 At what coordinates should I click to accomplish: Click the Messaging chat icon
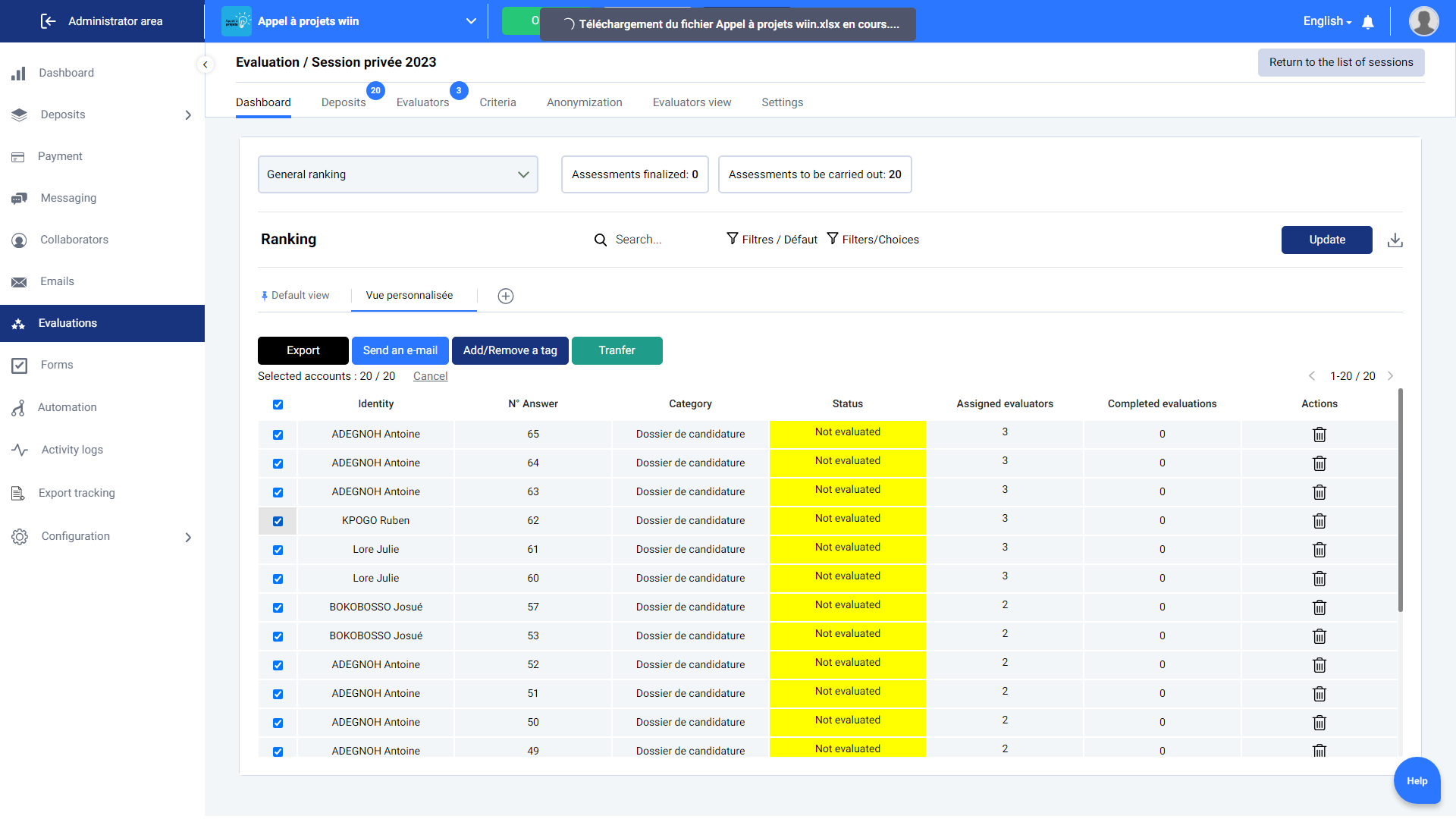click(20, 199)
